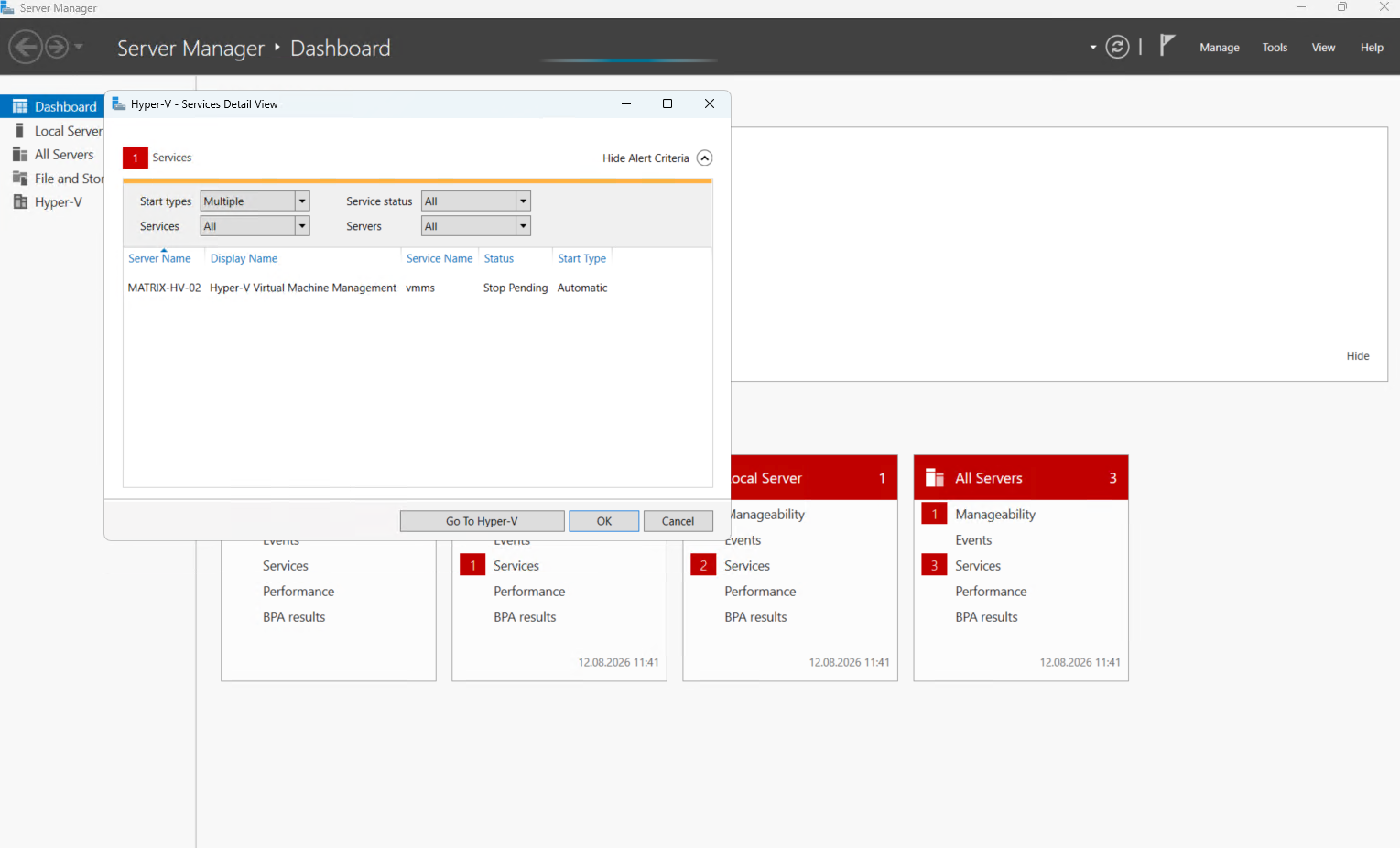The width and height of the screenshot is (1400, 848).
Task: Click the Automatic start type cell
Action: point(582,288)
